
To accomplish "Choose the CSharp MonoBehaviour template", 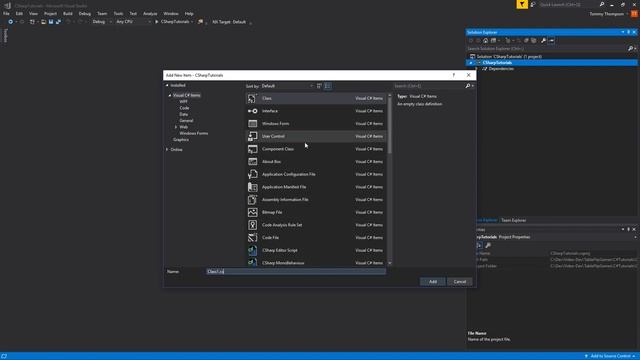I will tap(316, 262).
